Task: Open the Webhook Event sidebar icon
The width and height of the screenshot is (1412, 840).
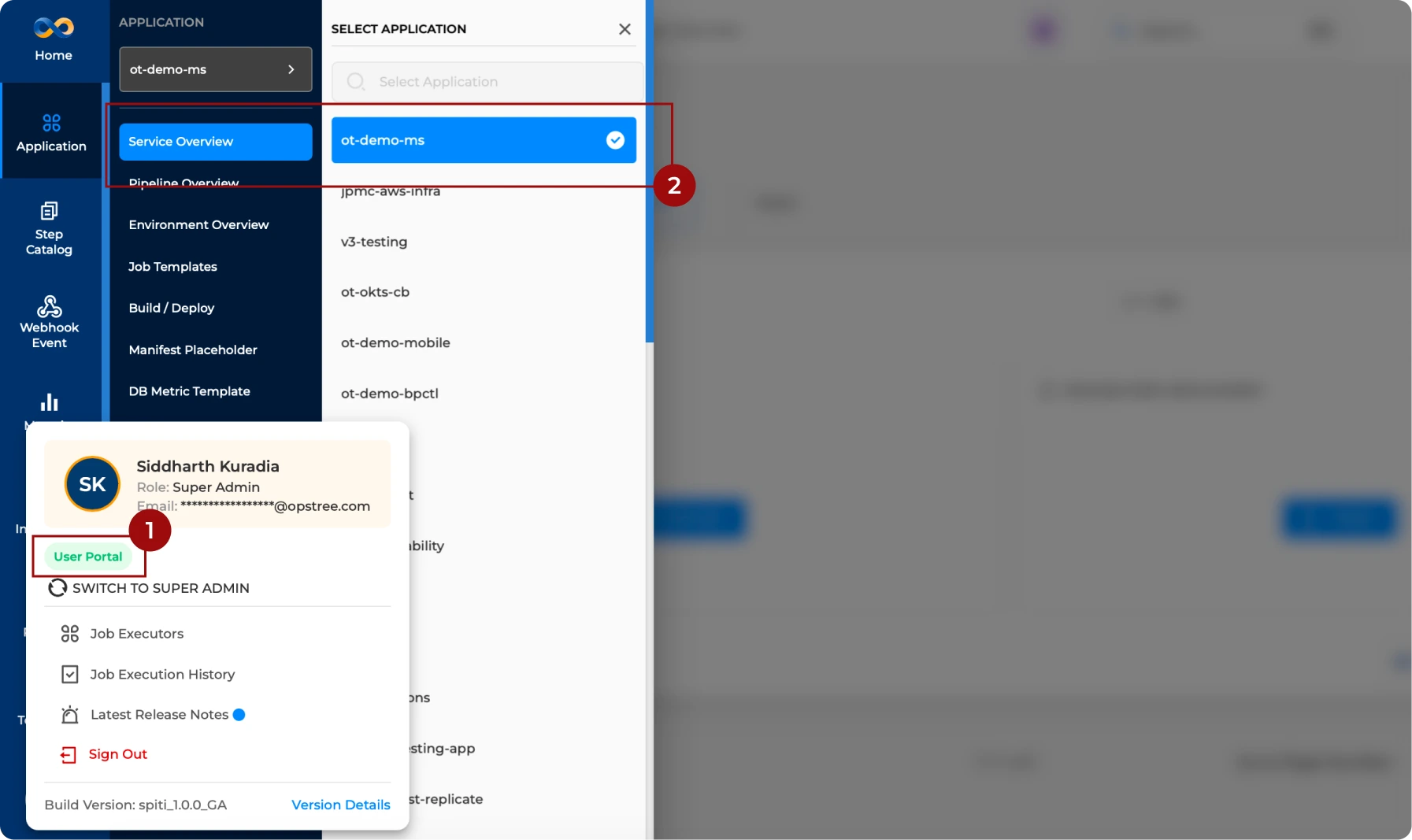Action: coord(50,306)
